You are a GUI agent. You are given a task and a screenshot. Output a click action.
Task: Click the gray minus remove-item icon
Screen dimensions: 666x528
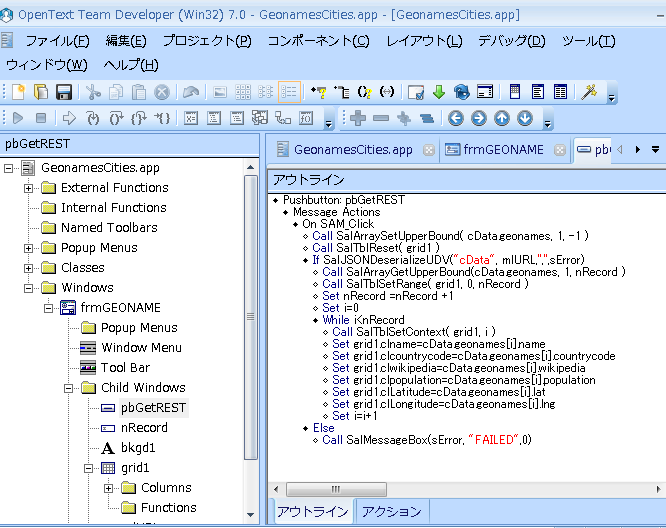point(381,118)
